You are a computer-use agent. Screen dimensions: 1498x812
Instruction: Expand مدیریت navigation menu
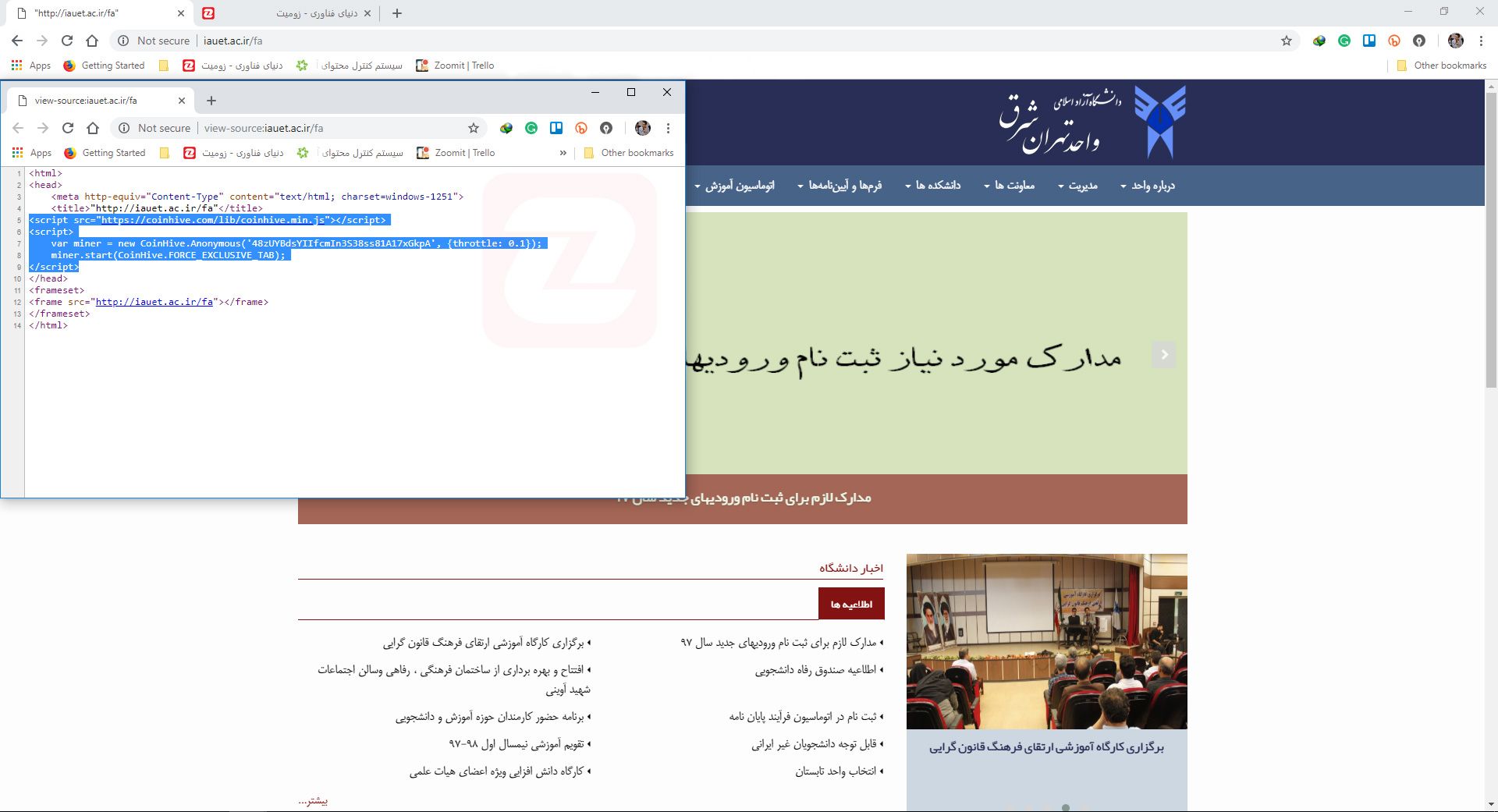[1077, 186]
